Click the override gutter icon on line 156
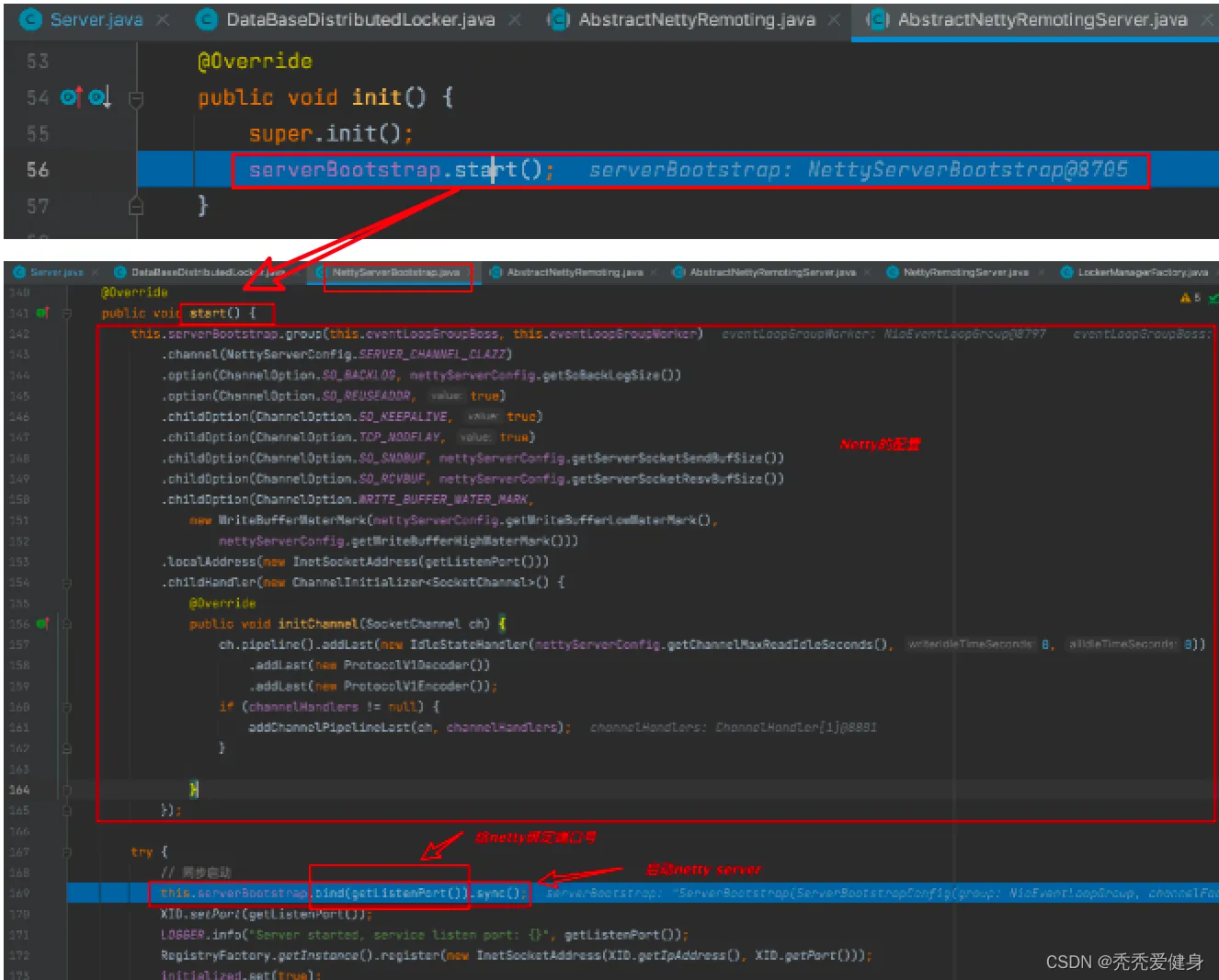This screenshot has height=980, width=1219. pyautogui.click(x=42, y=624)
